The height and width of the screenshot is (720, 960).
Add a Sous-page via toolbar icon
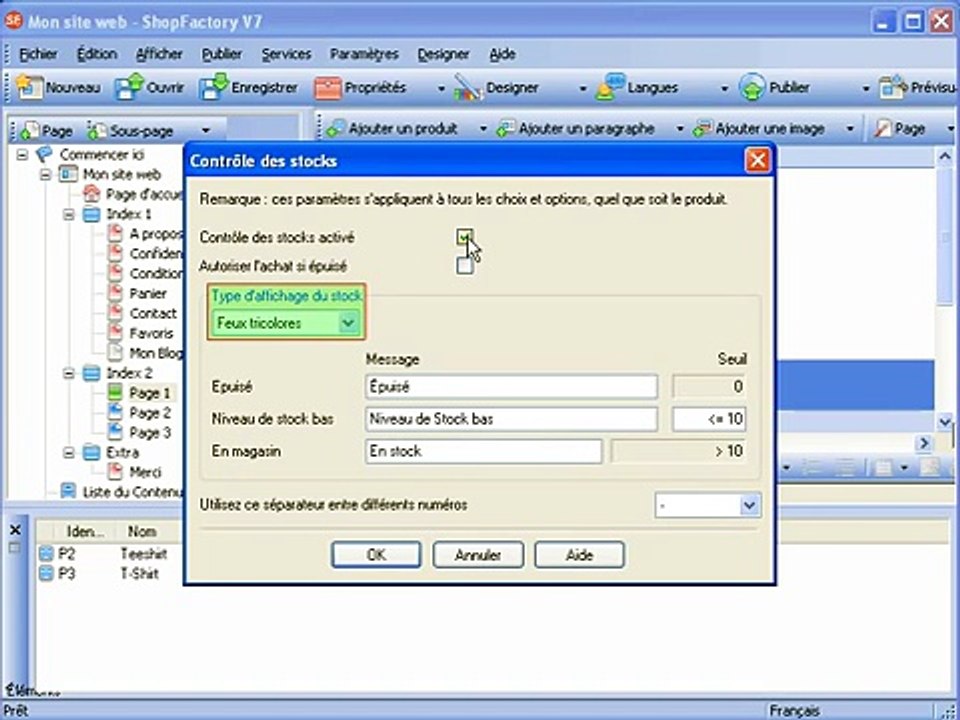(x=97, y=130)
